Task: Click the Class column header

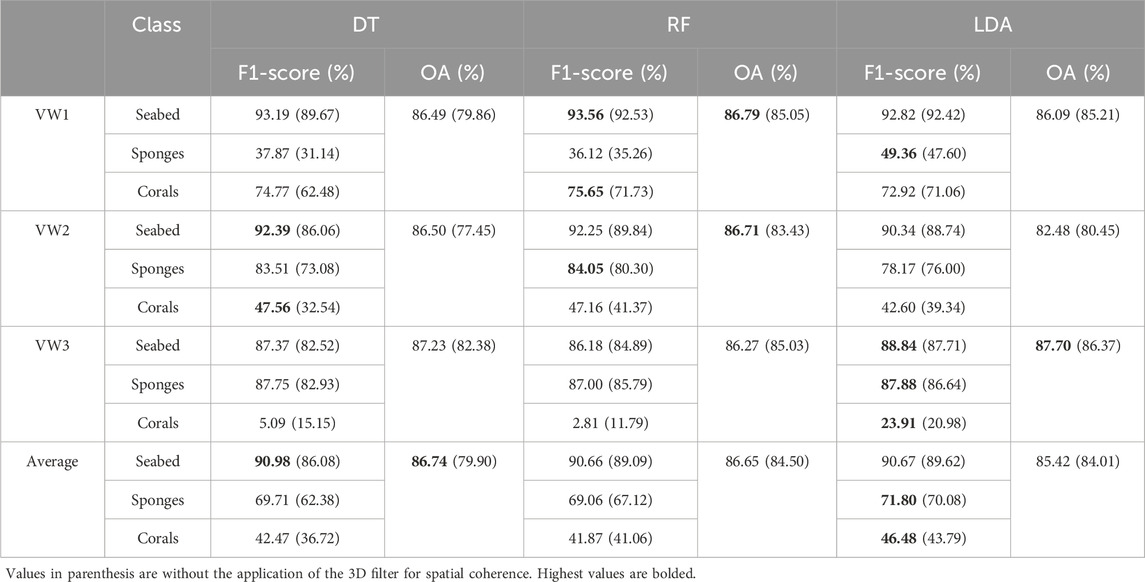Action: 157,24
